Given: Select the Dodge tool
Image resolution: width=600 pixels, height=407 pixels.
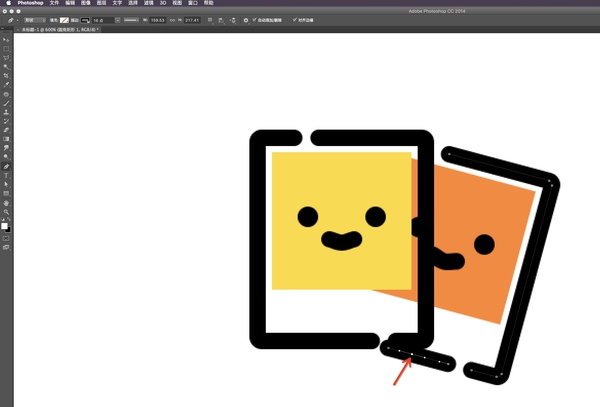Looking at the screenshot, I should tap(6, 157).
